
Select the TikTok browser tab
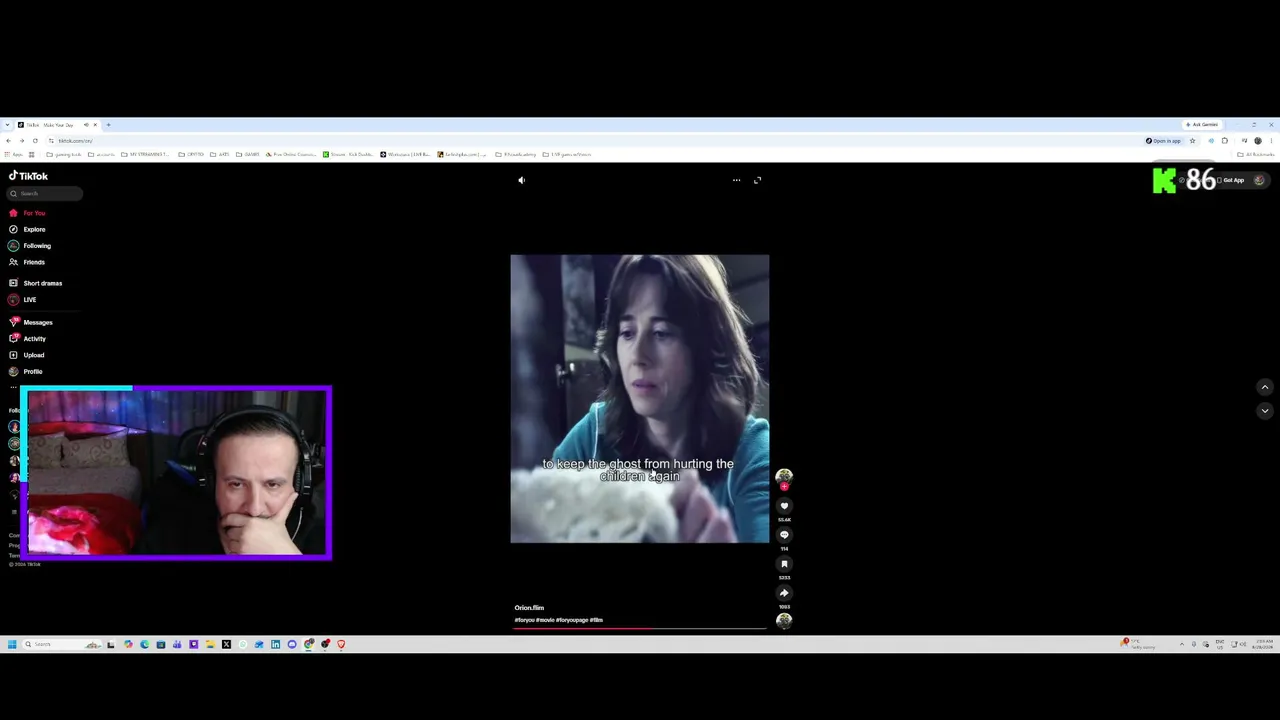pos(57,125)
